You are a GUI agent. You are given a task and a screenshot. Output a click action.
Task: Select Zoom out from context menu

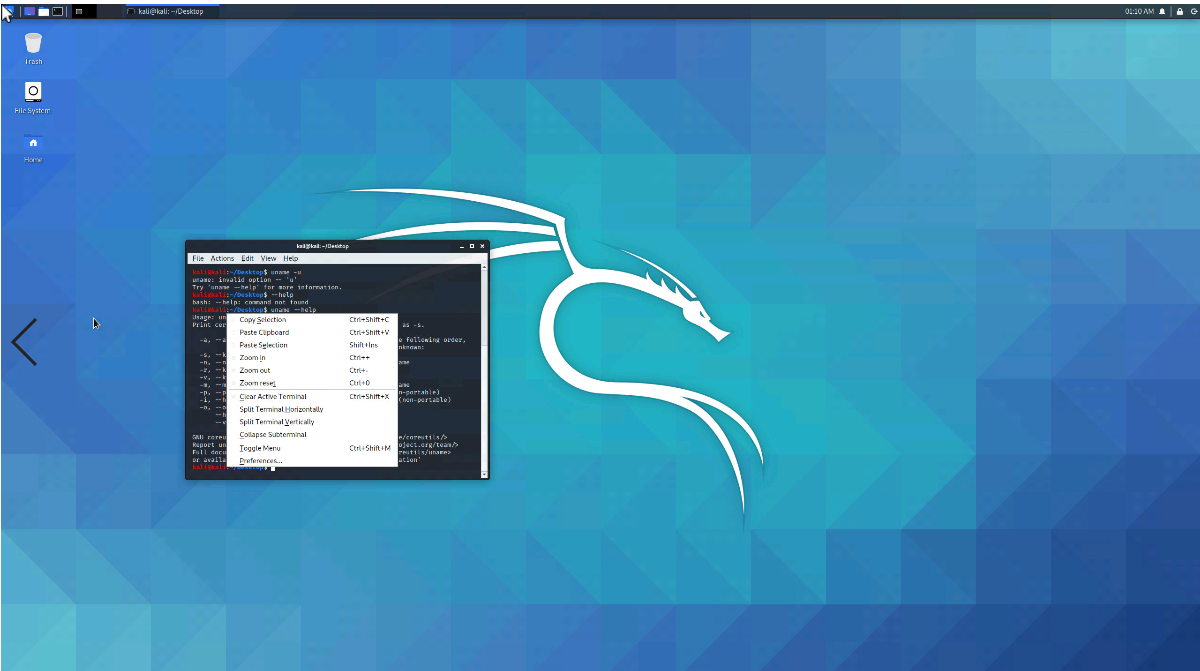[313, 370]
